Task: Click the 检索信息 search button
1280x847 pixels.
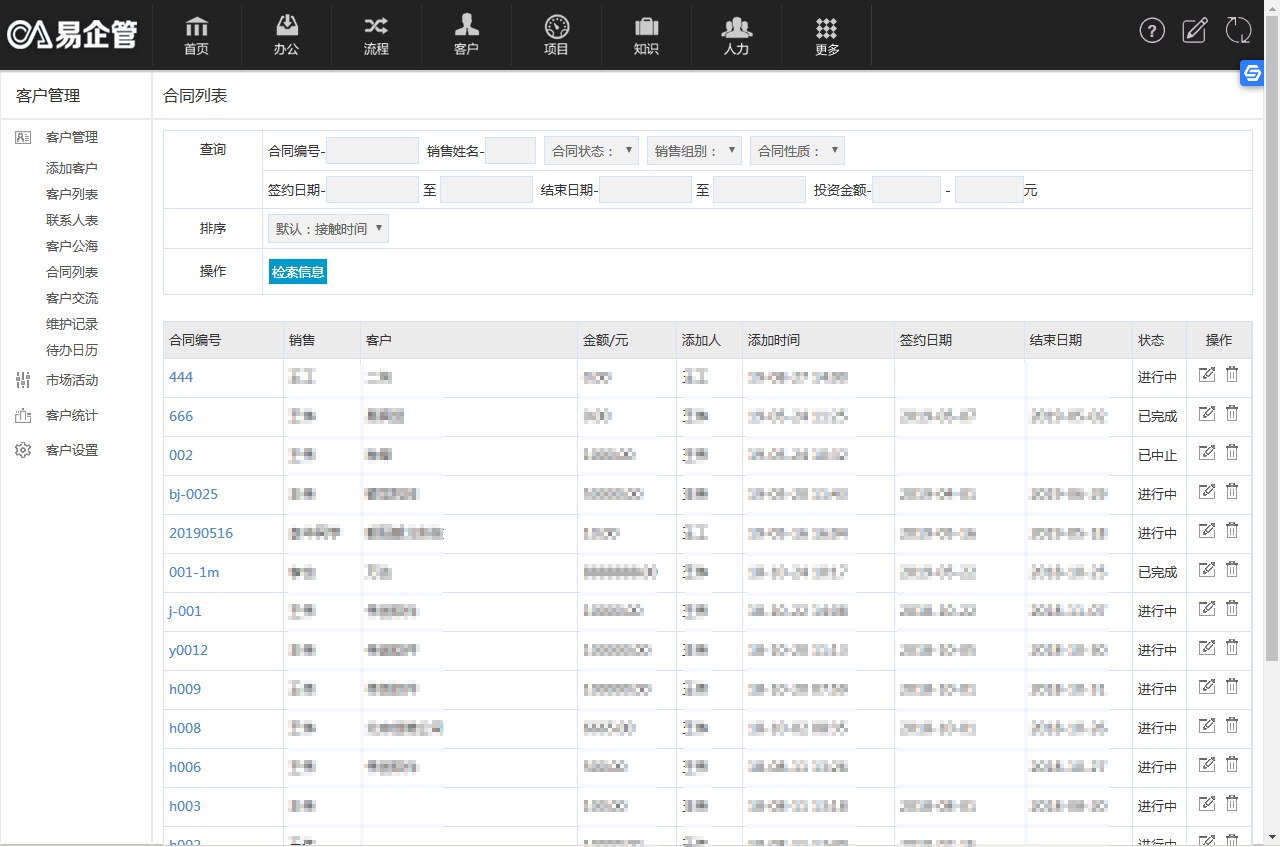Action: click(298, 272)
